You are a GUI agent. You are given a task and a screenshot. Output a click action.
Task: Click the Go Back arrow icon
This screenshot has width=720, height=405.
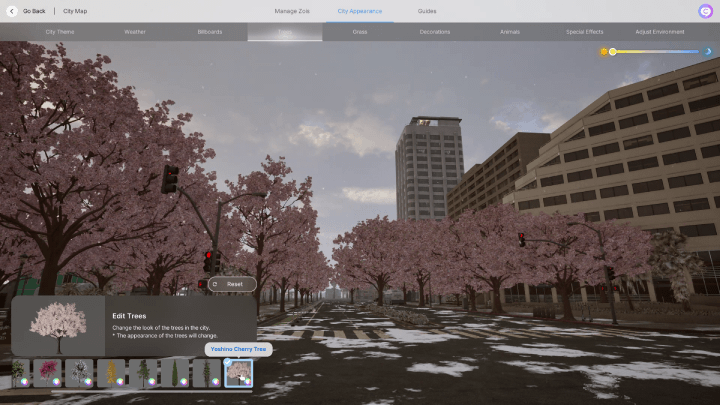[x=11, y=11]
